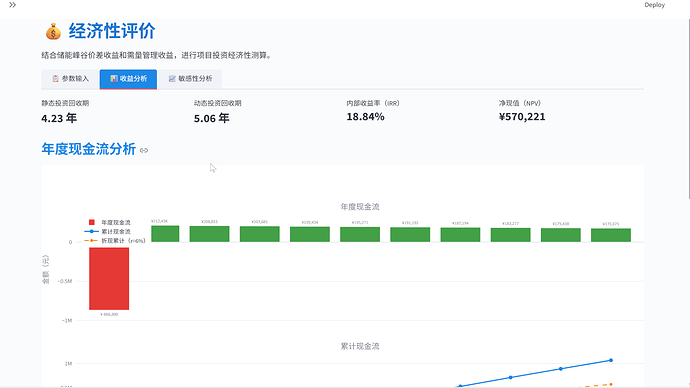Click the anchor link icon beside 年度现金流分析
690x388 pixels.
click(x=144, y=150)
